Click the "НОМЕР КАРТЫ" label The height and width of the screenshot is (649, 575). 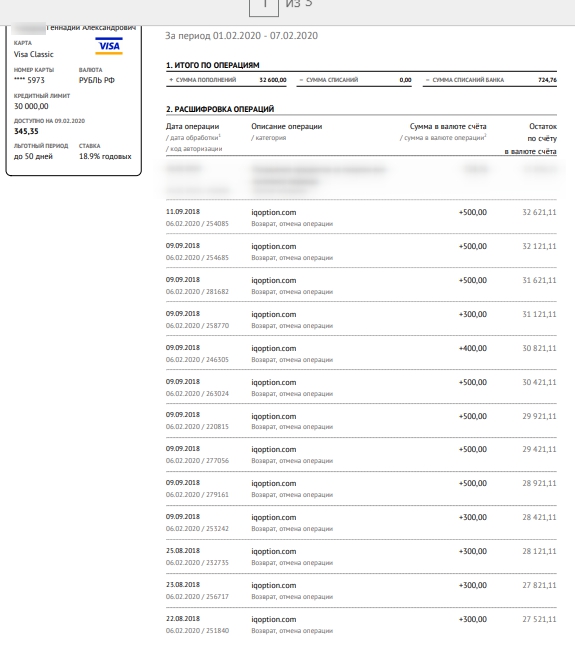pyautogui.click(x=34, y=70)
